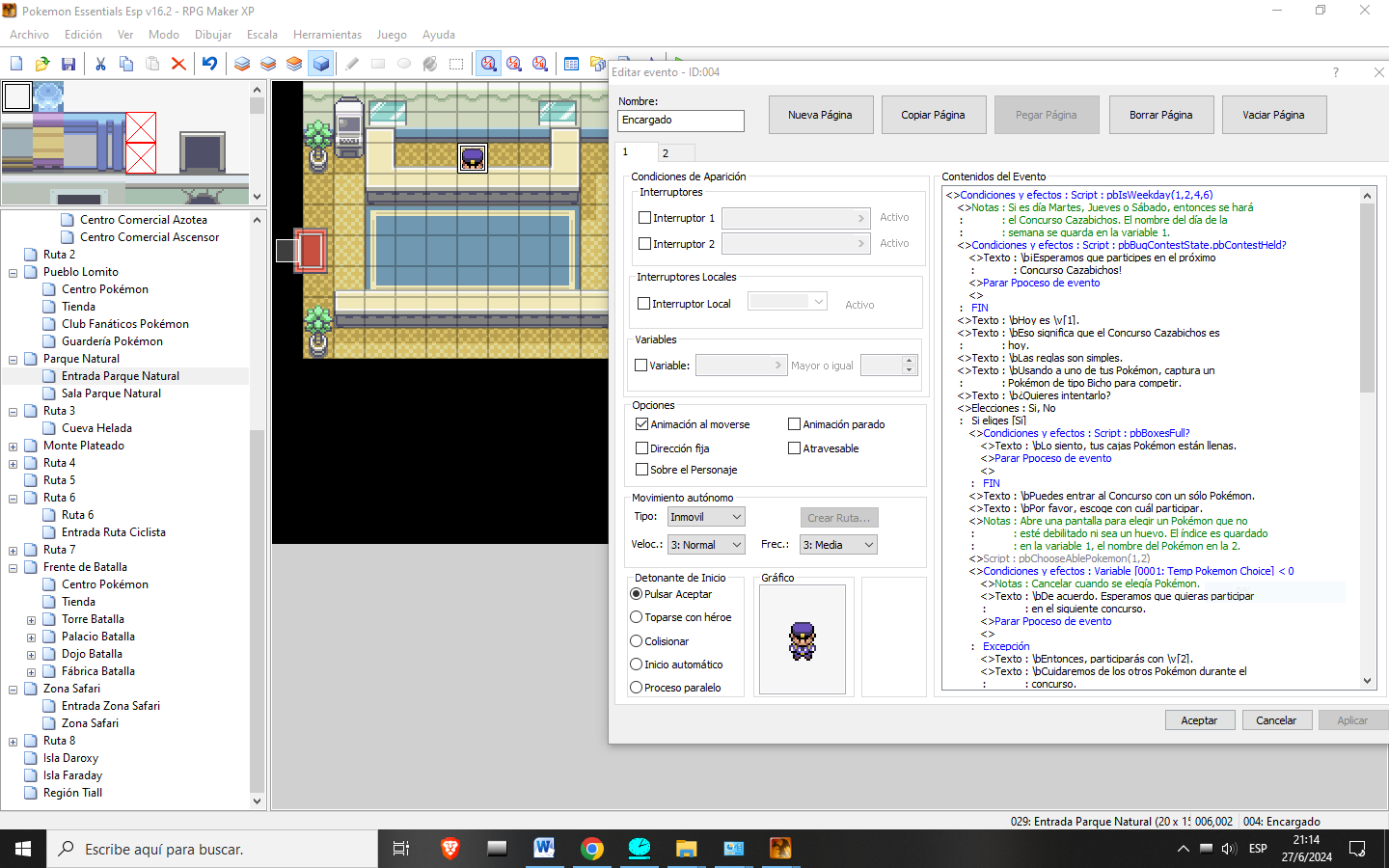Set zoom to 1:2 scale icon
The image size is (1389, 868).
coord(514,64)
